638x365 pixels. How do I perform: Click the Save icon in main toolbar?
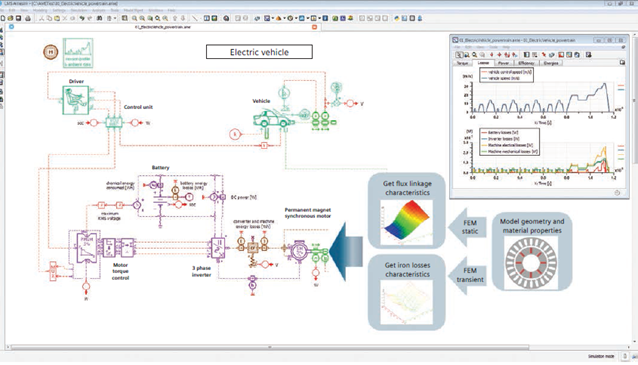18,18
